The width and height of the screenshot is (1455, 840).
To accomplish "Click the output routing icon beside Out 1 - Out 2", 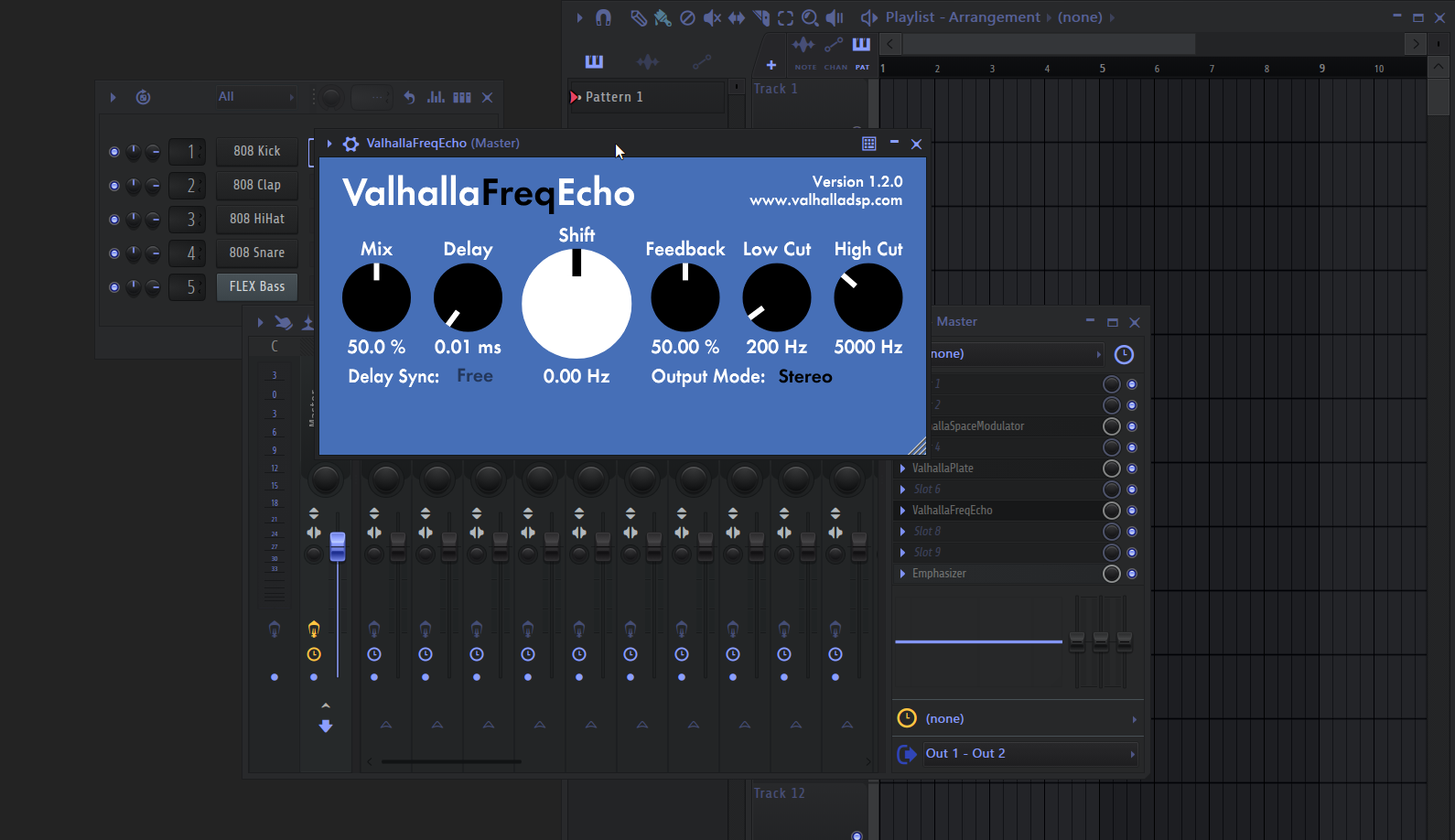I will tap(907, 754).
